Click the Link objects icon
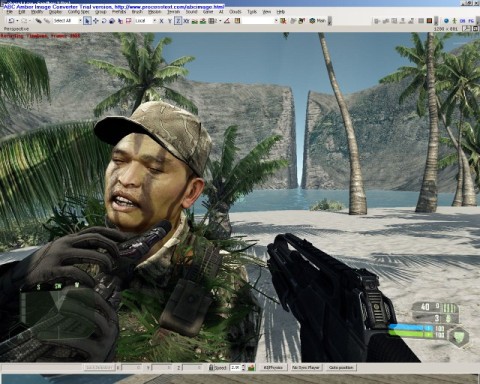 [x=38, y=21]
